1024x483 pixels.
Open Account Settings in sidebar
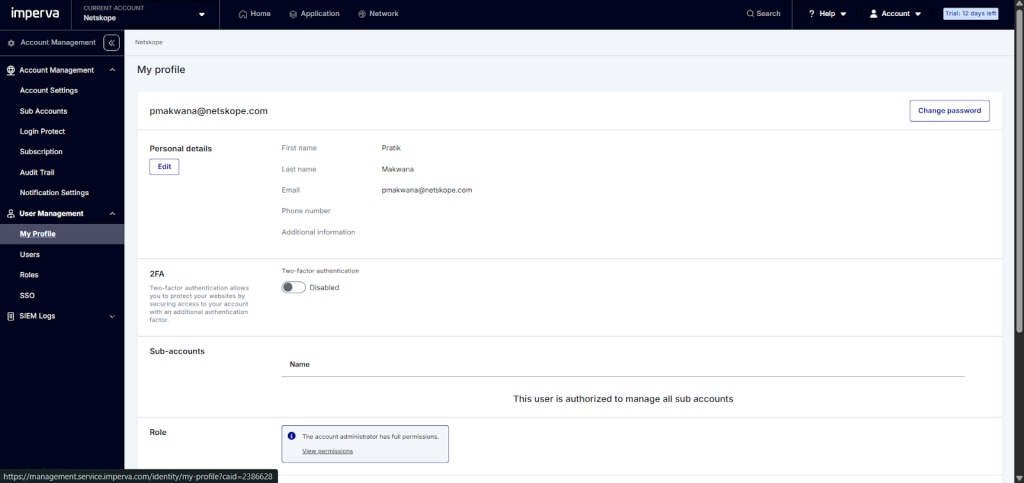pyautogui.click(x=49, y=90)
